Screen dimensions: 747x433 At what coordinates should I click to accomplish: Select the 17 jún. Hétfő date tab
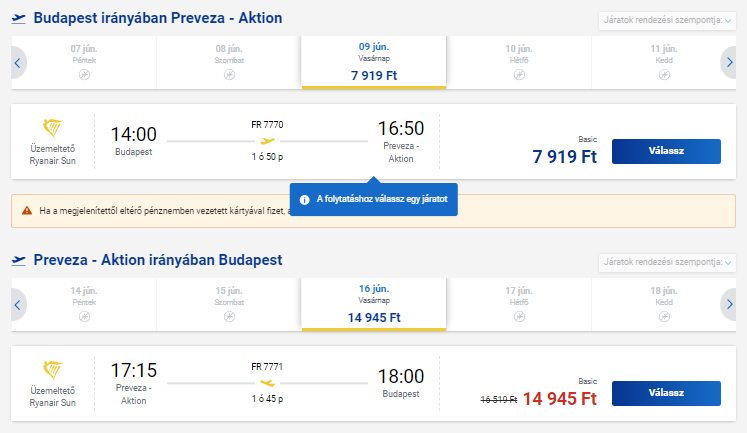[519, 304]
